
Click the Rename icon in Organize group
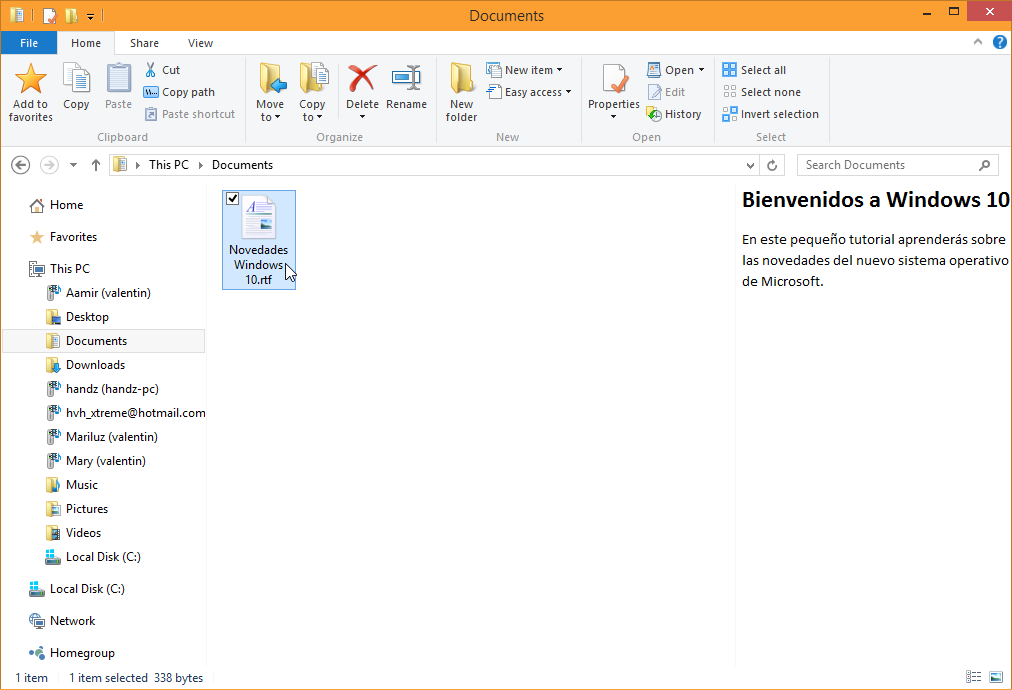(406, 79)
